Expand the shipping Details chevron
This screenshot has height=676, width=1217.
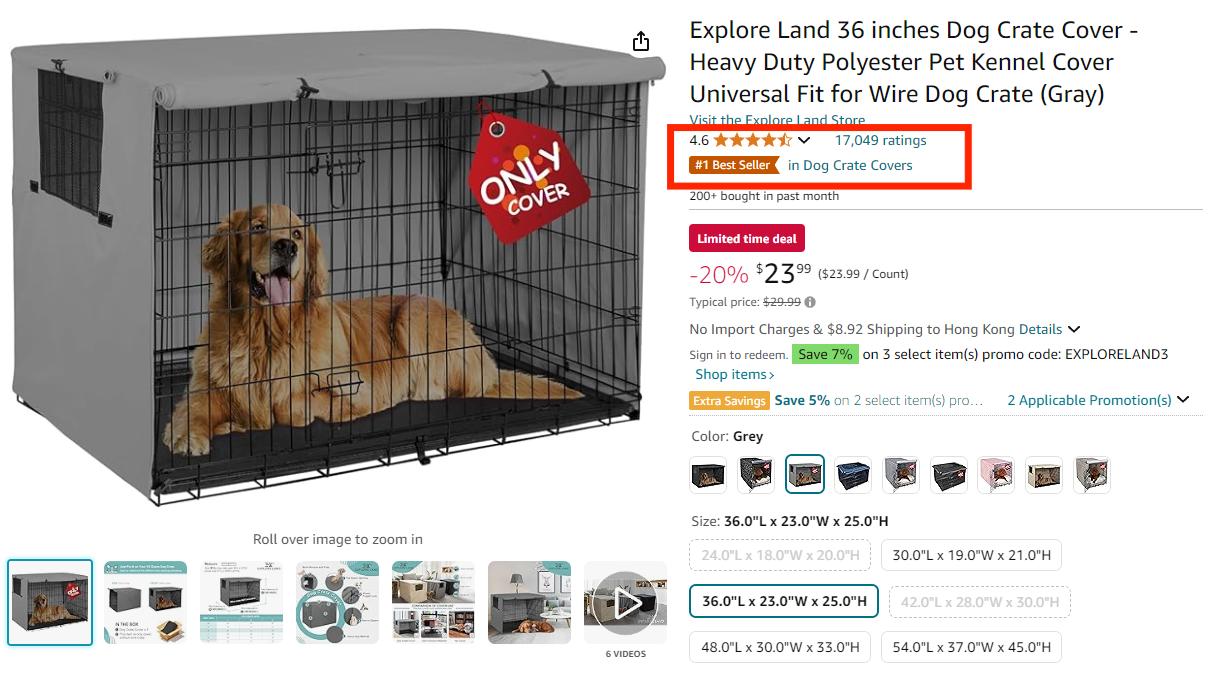pyautogui.click(x=1074, y=329)
